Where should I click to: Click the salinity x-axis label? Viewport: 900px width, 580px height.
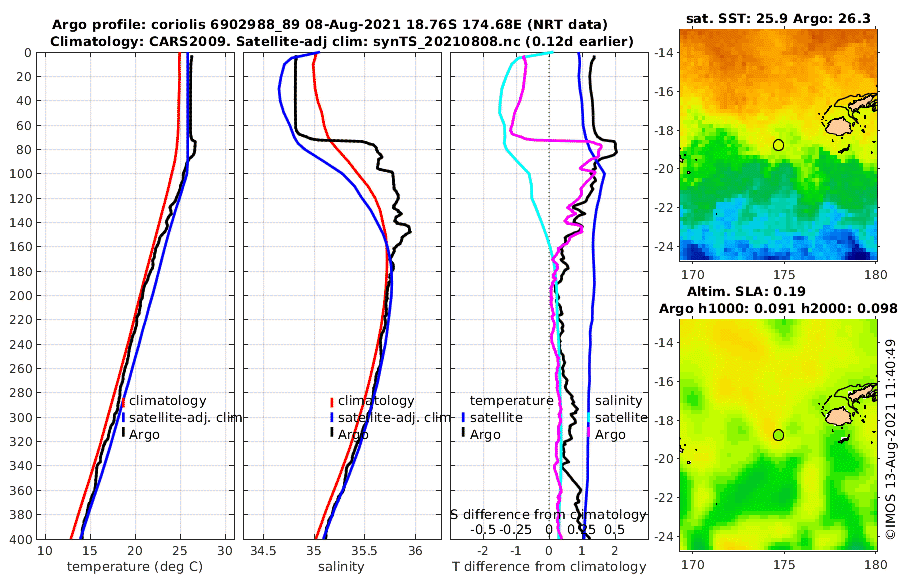point(341,567)
